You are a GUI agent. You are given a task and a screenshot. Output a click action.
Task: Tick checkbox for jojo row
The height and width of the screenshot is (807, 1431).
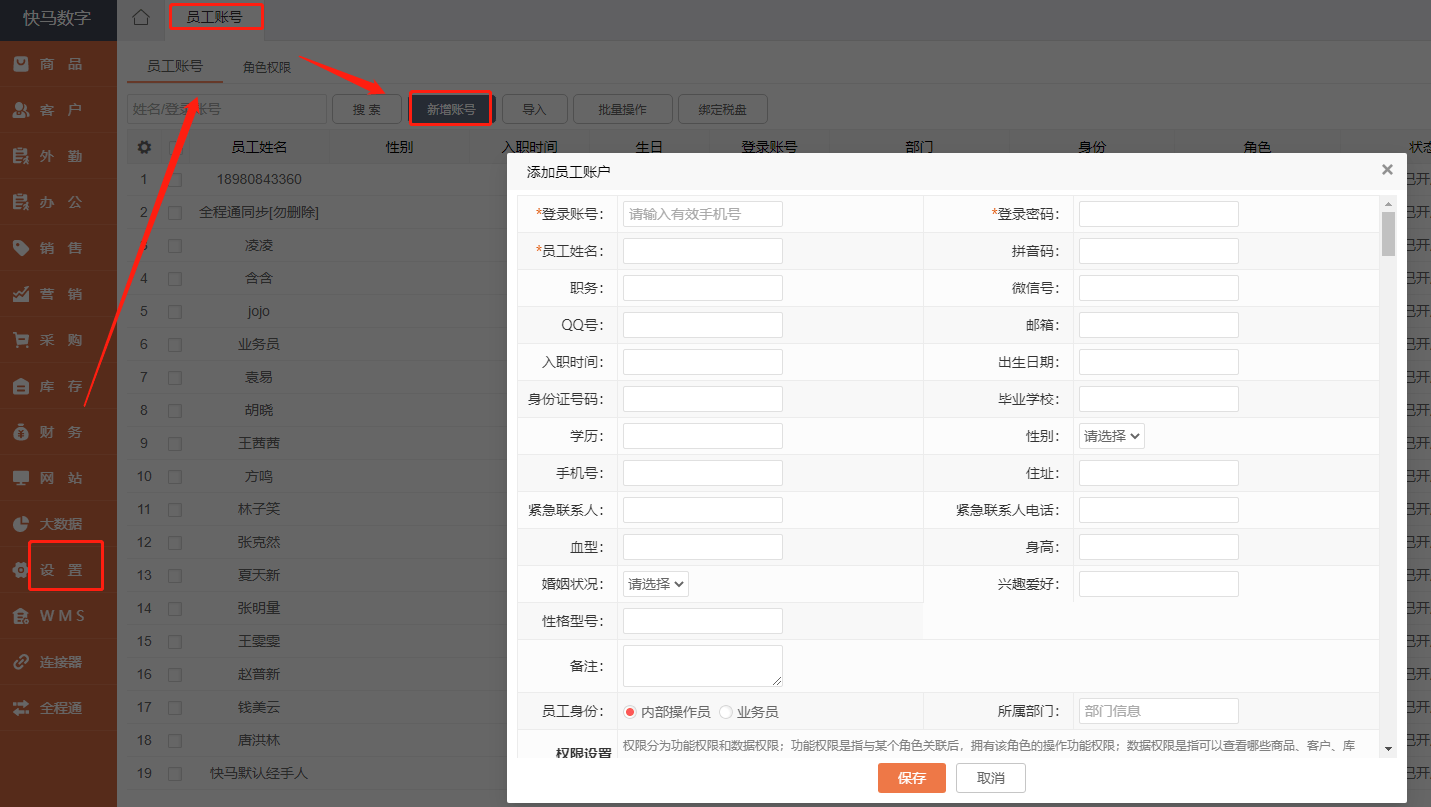[175, 312]
